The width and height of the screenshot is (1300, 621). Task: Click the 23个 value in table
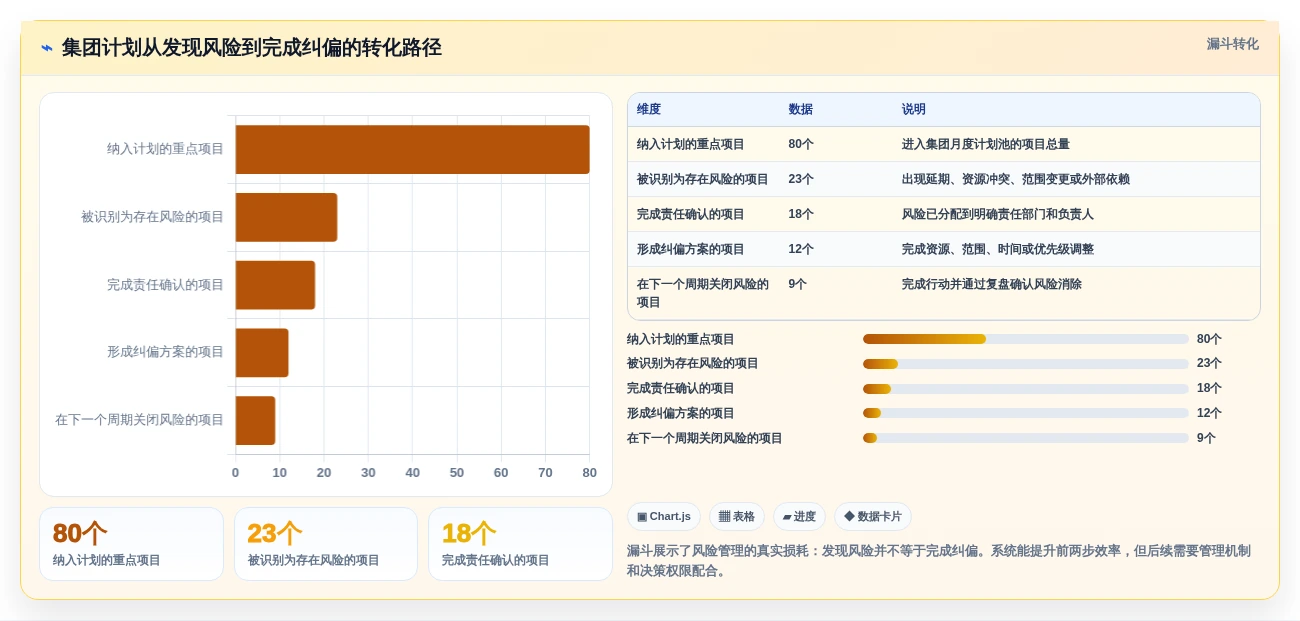tap(801, 179)
